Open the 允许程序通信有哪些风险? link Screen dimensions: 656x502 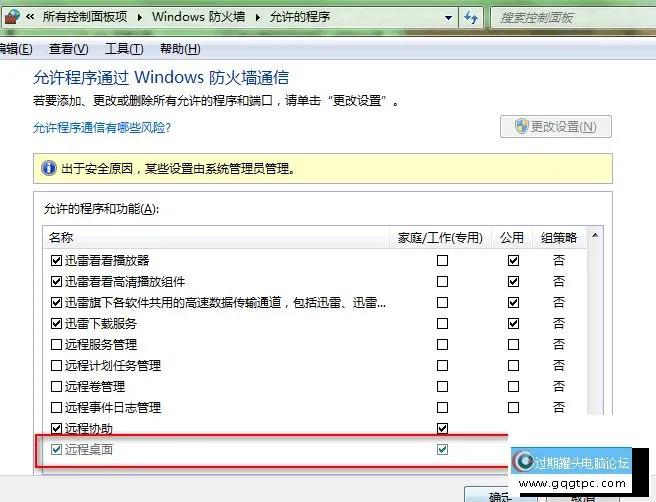click(x=102, y=128)
